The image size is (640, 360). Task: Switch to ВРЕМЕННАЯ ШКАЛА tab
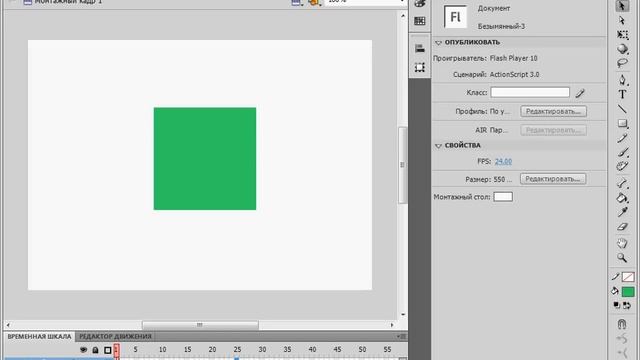tap(40, 336)
